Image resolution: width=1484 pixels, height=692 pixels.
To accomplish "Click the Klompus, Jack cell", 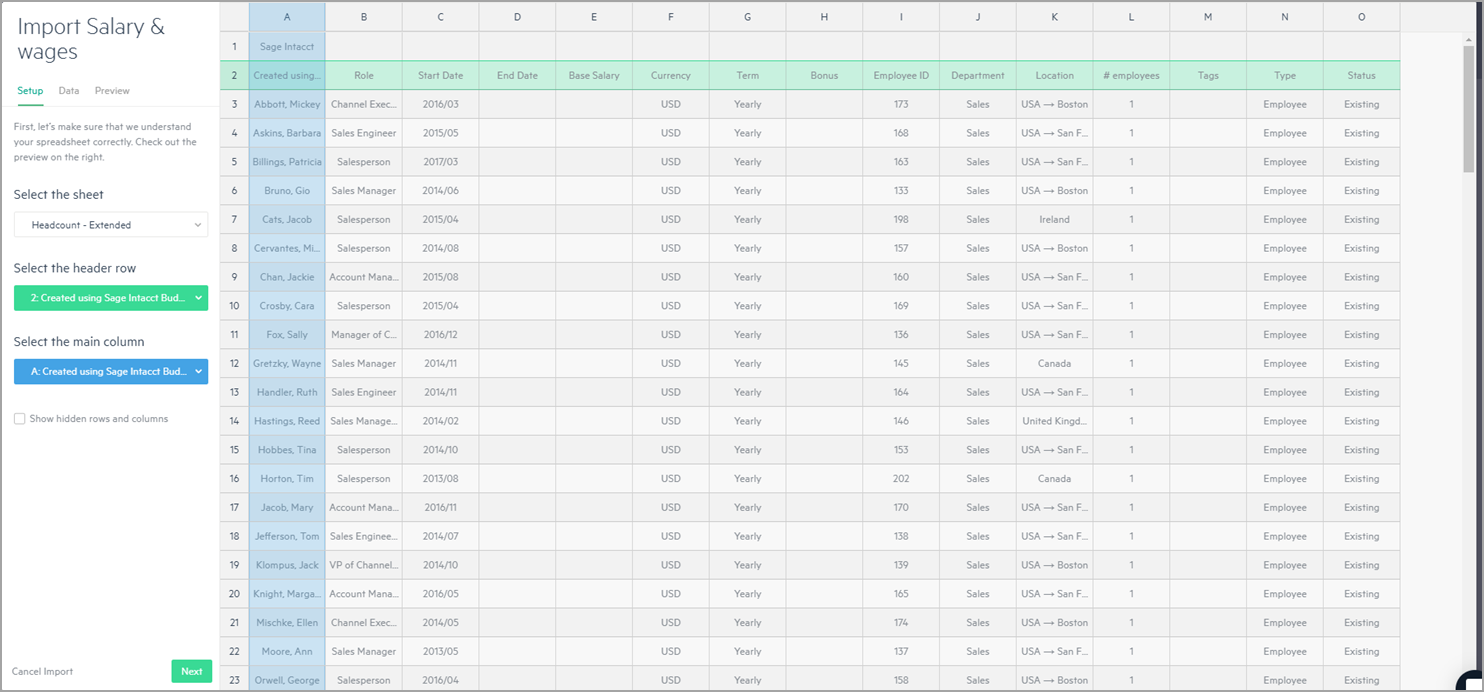I will click(287, 565).
